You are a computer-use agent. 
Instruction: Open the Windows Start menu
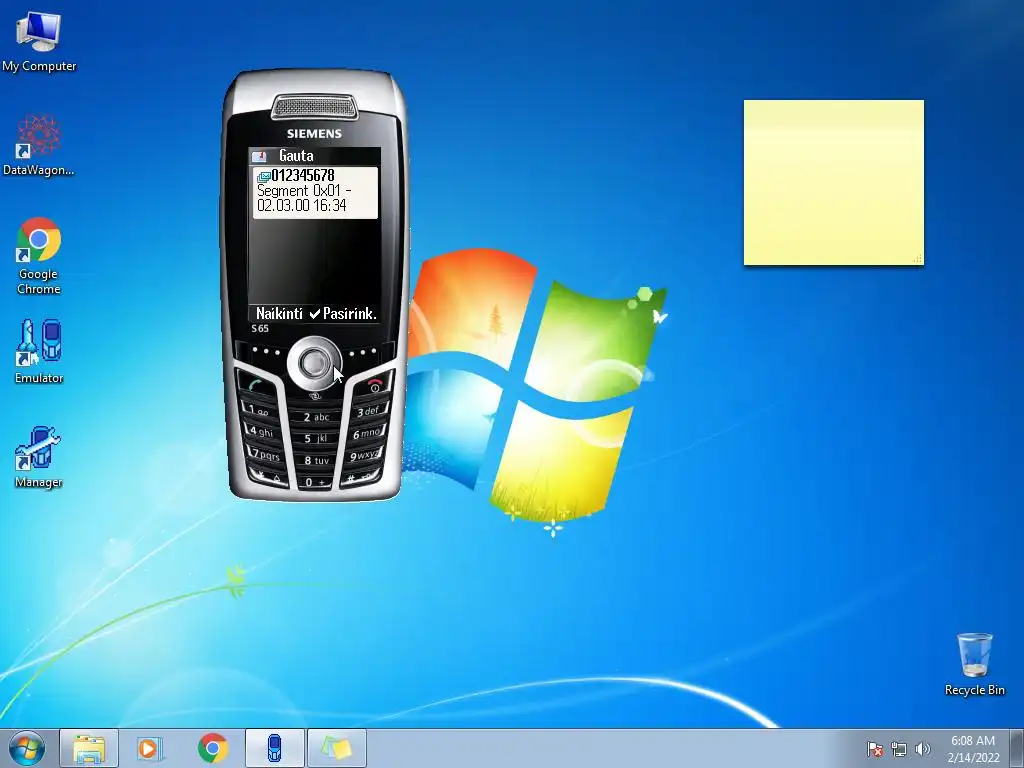(x=27, y=748)
